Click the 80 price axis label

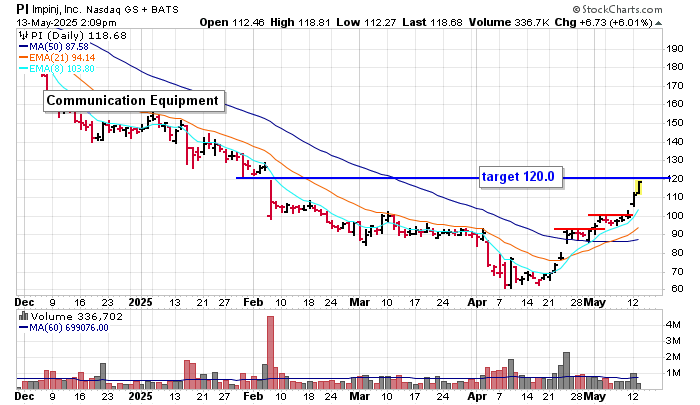pyautogui.click(x=677, y=253)
